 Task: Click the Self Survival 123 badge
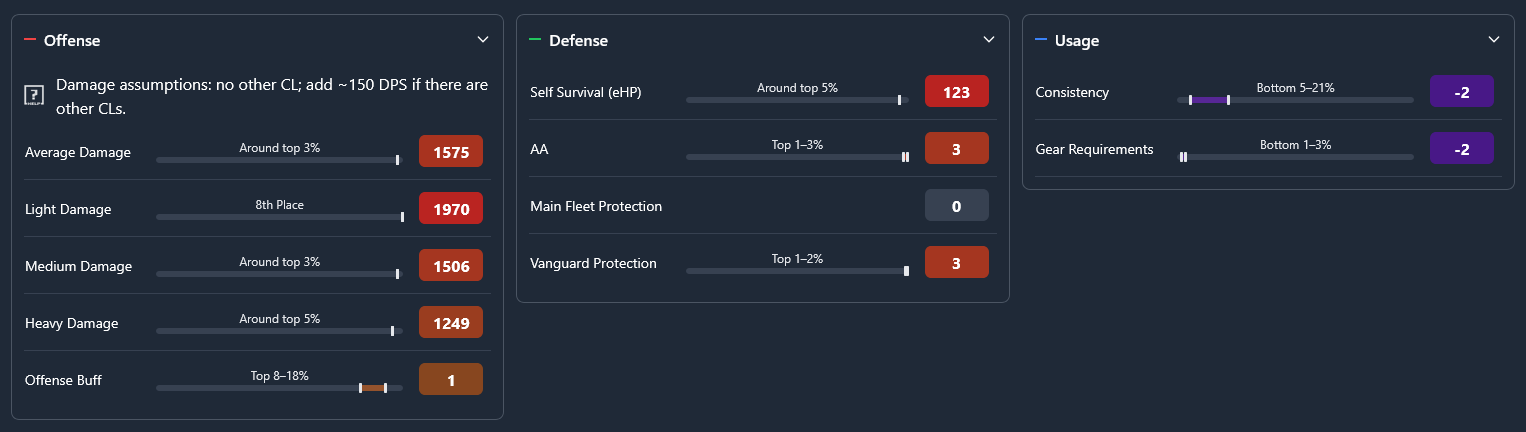[x=957, y=92]
